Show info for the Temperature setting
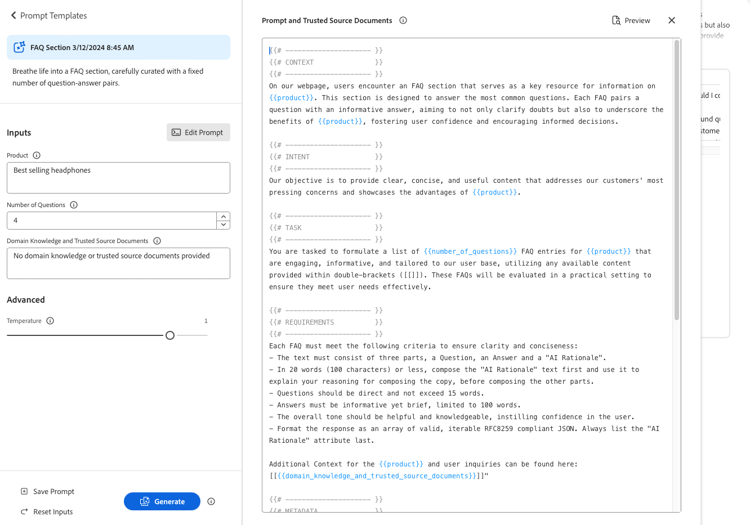This screenshot has height=525, width=750. tap(50, 321)
